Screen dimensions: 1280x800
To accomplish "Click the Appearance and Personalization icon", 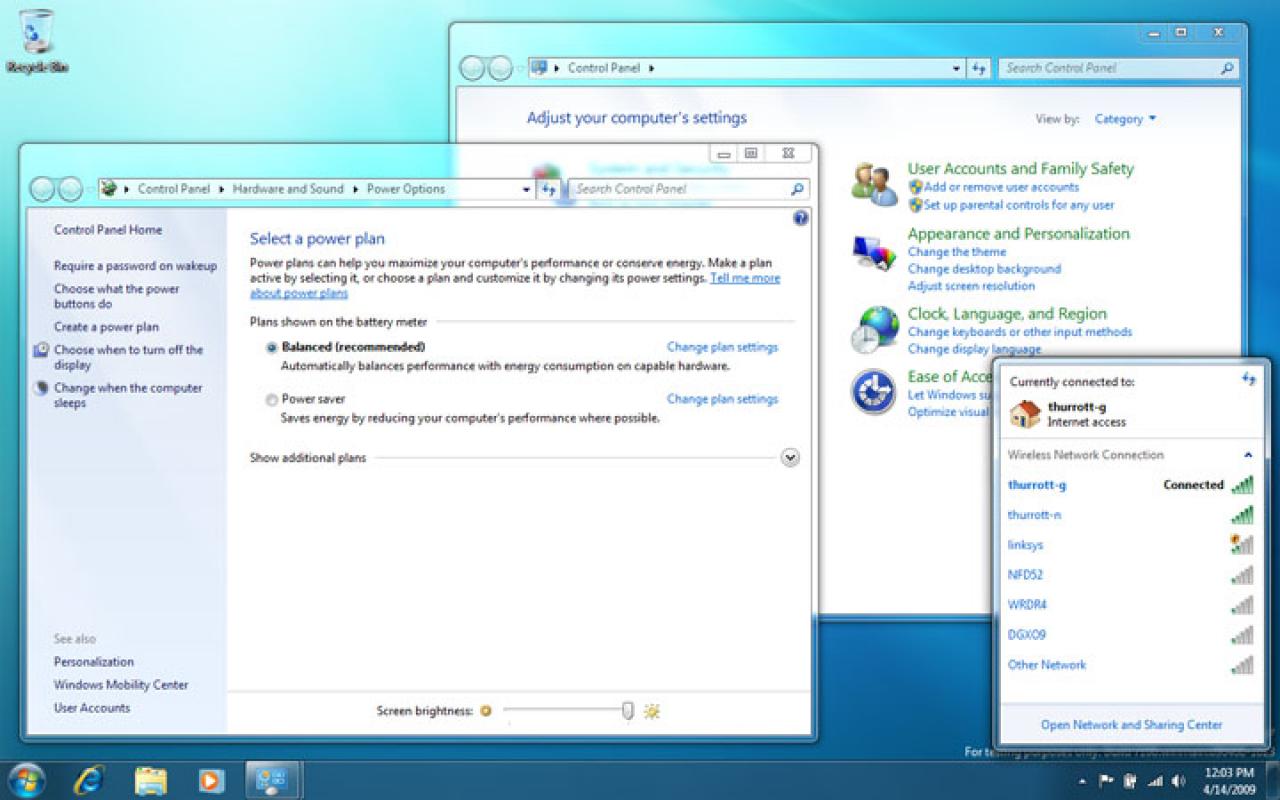I will pyautogui.click(x=874, y=253).
